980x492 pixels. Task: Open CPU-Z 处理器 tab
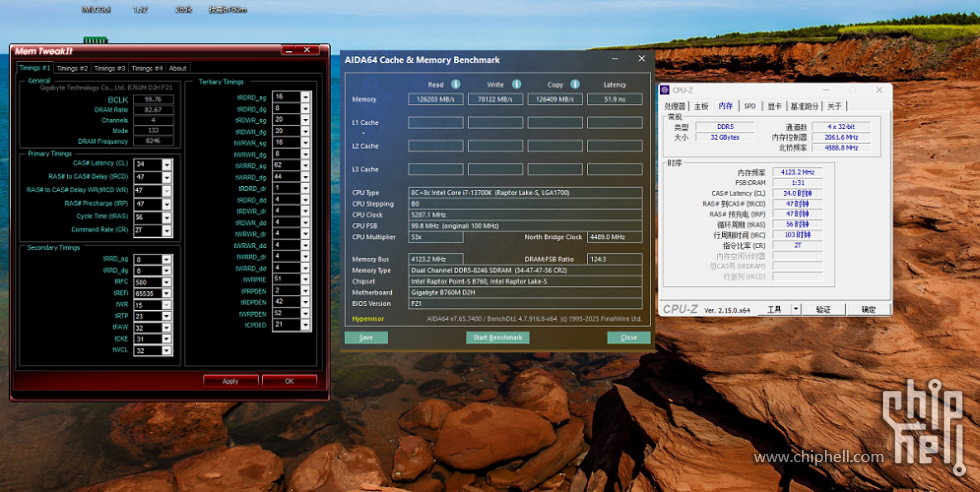tap(675, 106)
